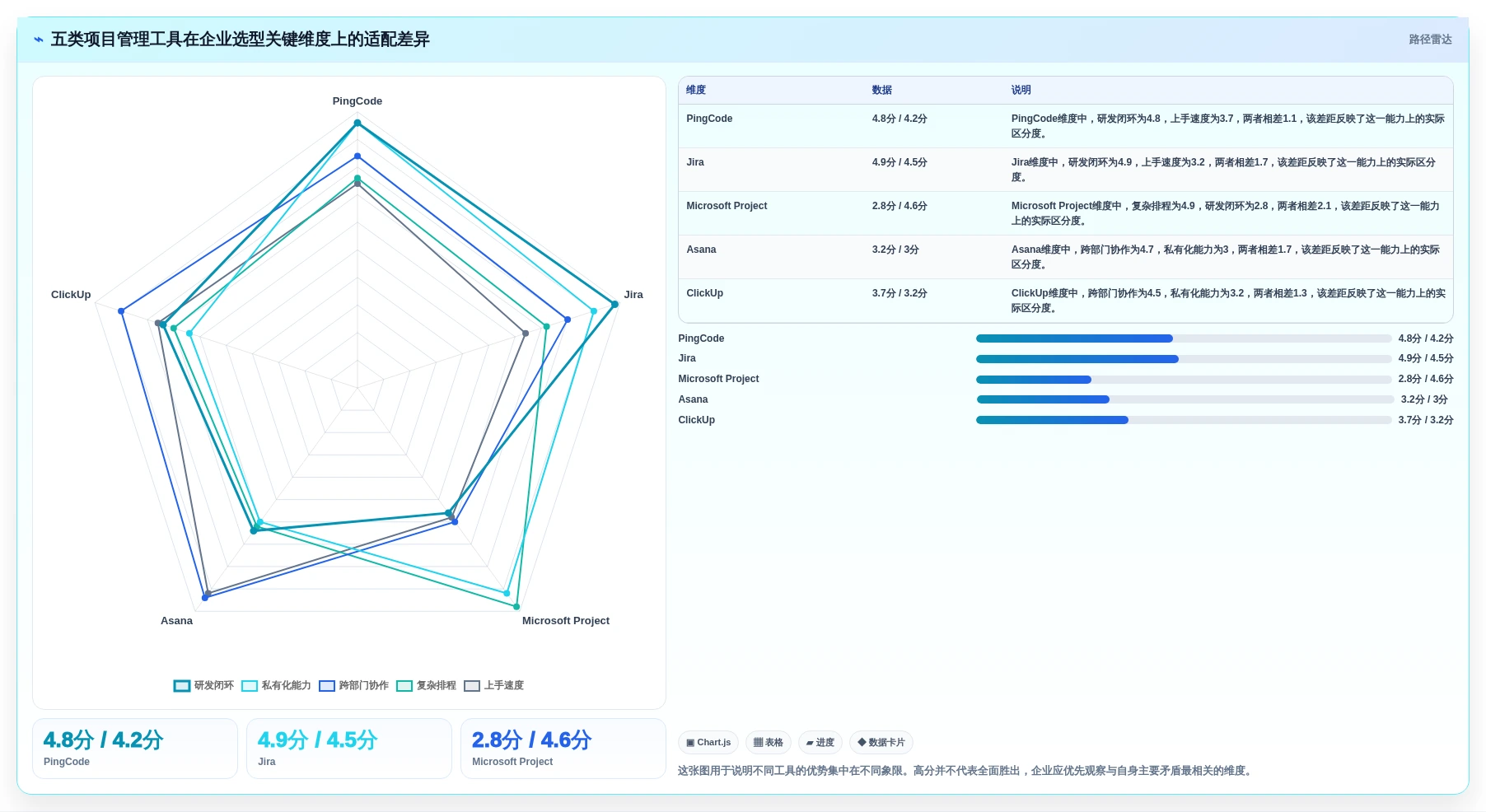Click the blue lightning icon beside the title
This screenshot has height=812, width=1486.
point(38,40)
